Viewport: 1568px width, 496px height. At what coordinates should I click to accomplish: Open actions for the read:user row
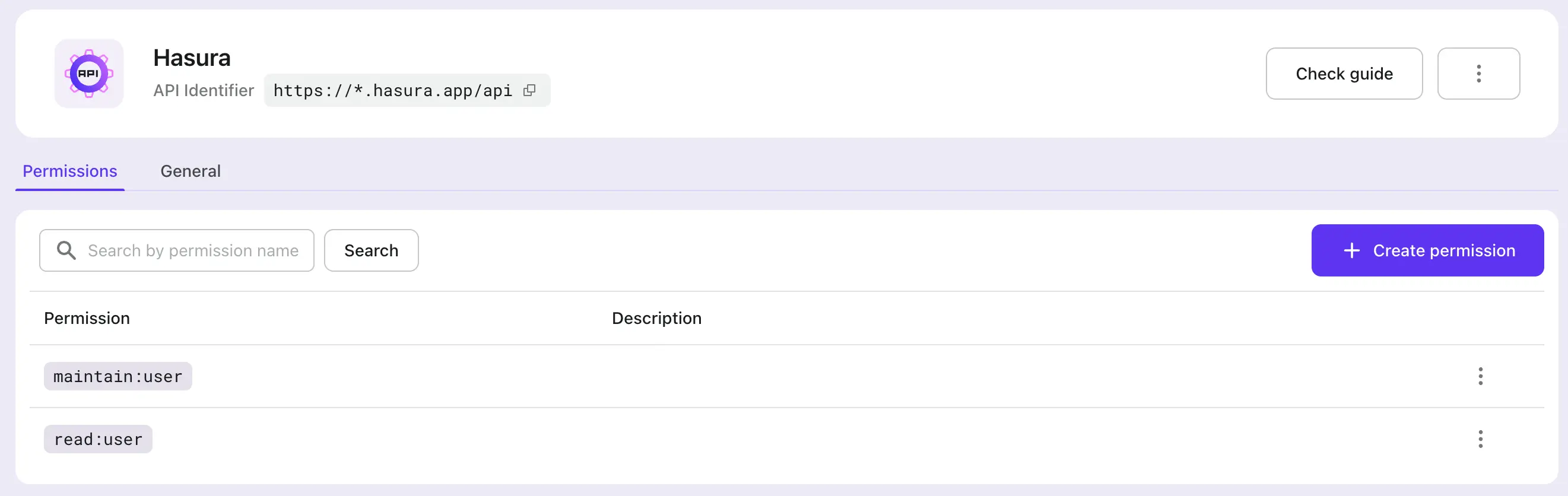(1481, 439)
